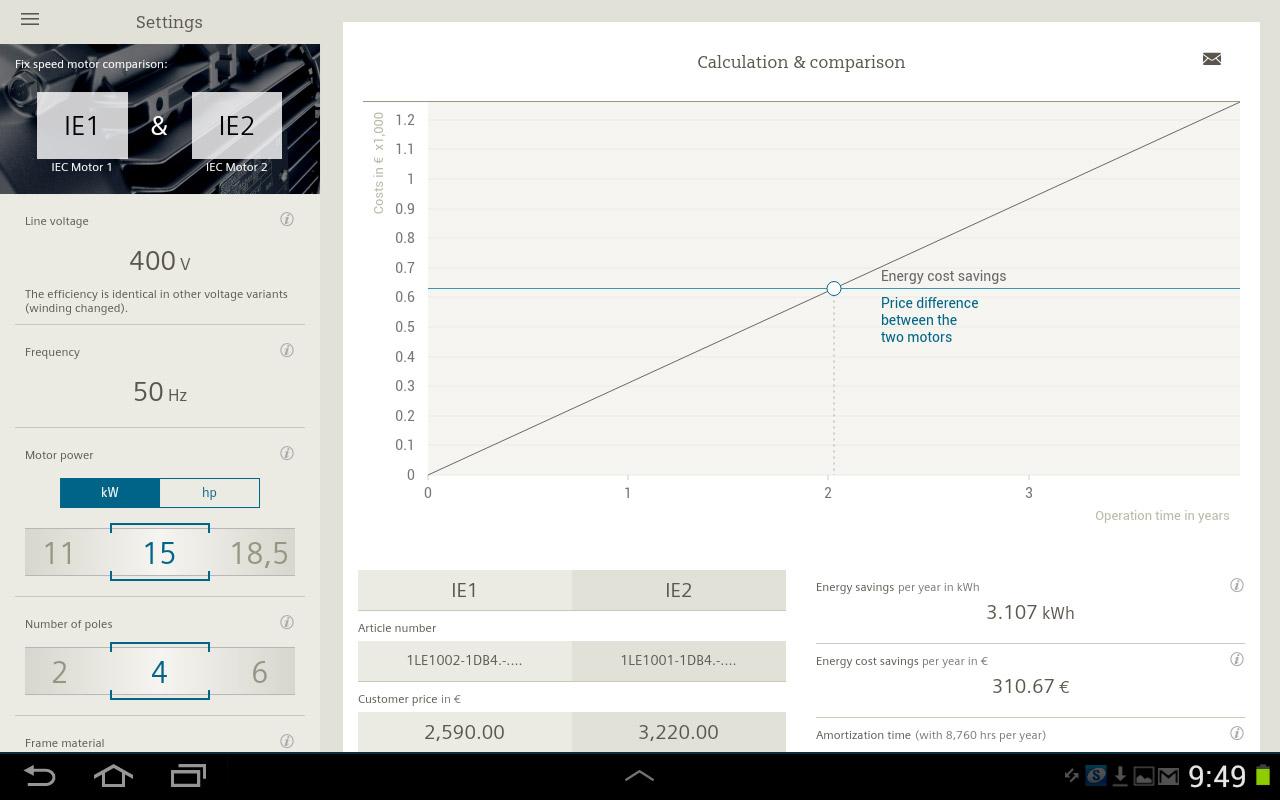
Task: Tap article number 1LE1002-1DB4
Action: [465, 660]
